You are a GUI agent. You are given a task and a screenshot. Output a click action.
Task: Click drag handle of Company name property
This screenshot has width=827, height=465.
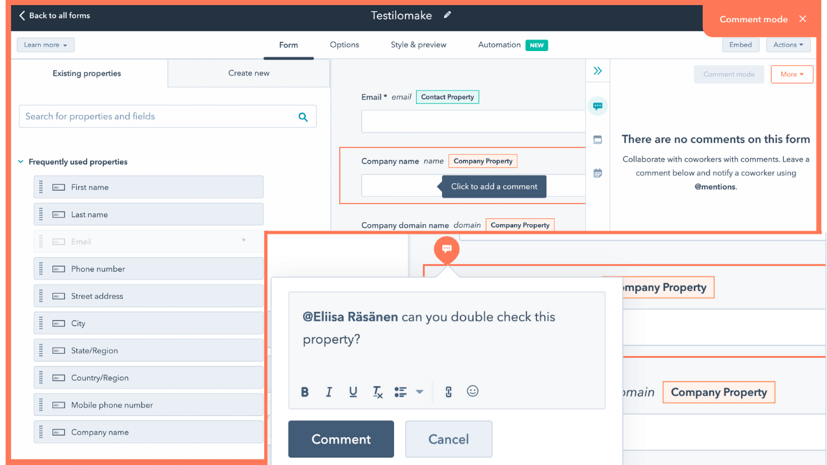pos(41,432)
